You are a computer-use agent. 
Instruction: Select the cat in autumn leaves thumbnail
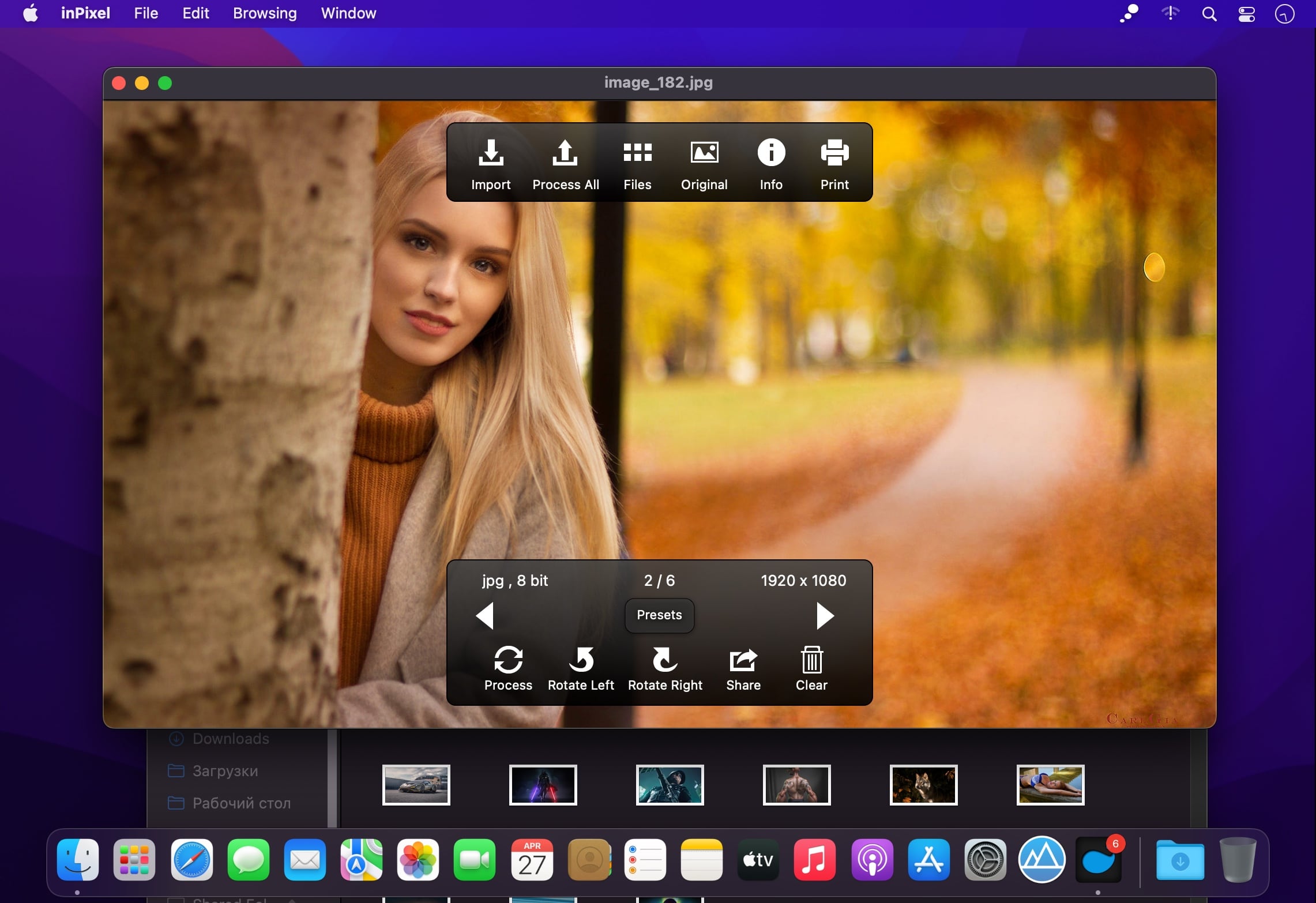pyautogui.click(x=924, y=785)
